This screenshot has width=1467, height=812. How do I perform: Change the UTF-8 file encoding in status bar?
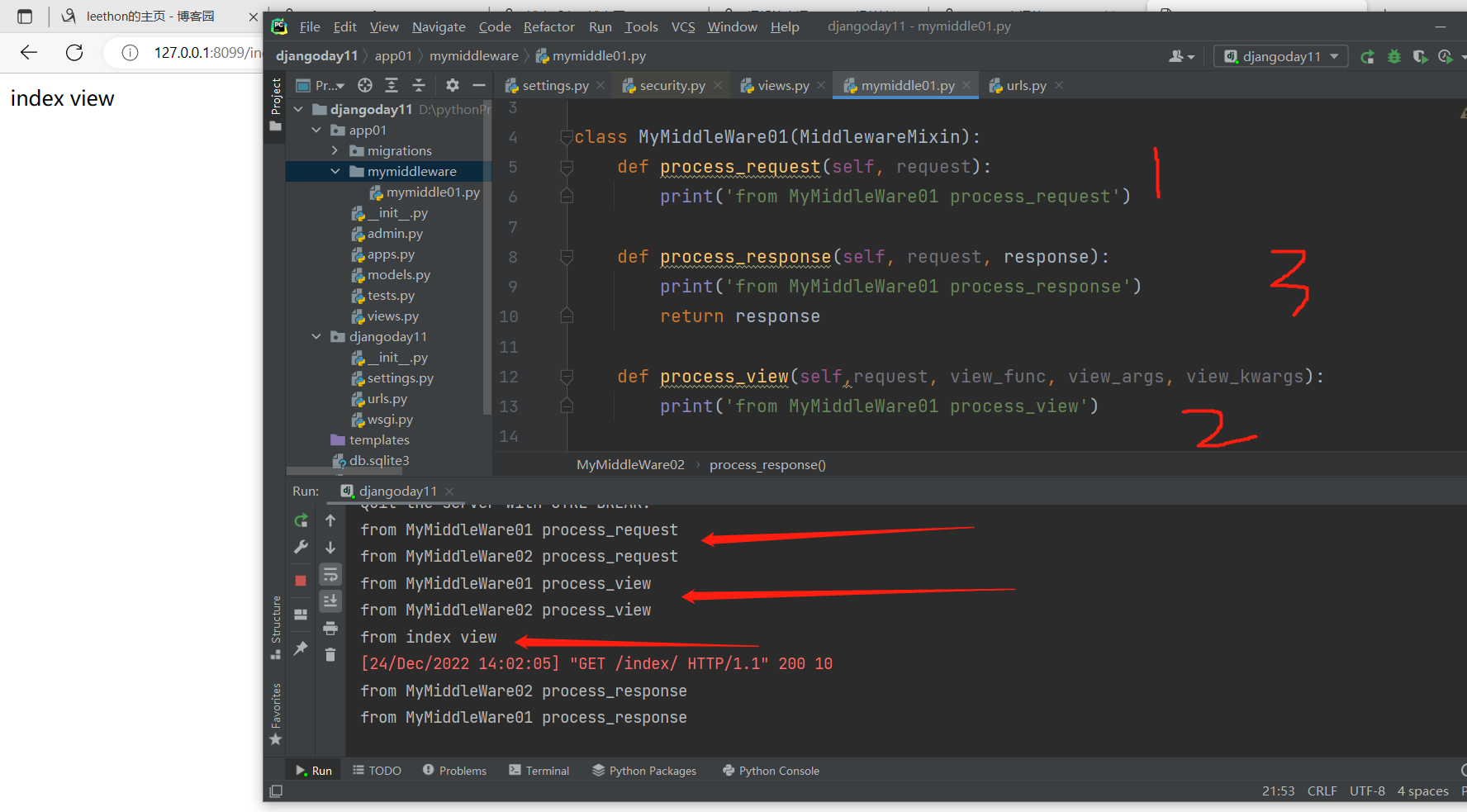(x=1367, y=791)
